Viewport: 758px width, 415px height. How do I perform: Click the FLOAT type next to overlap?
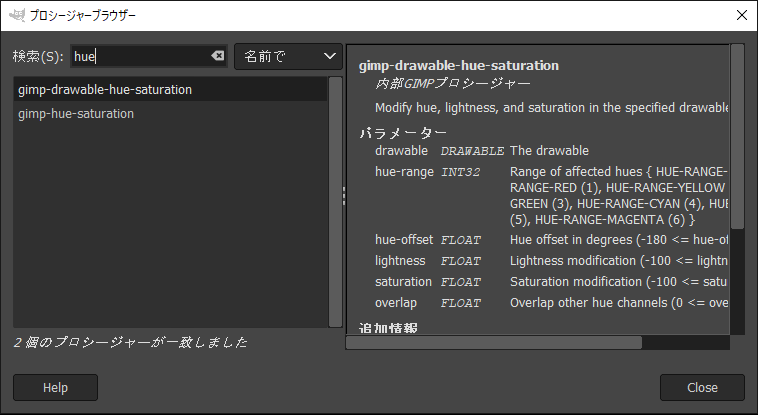click(460, 303)
